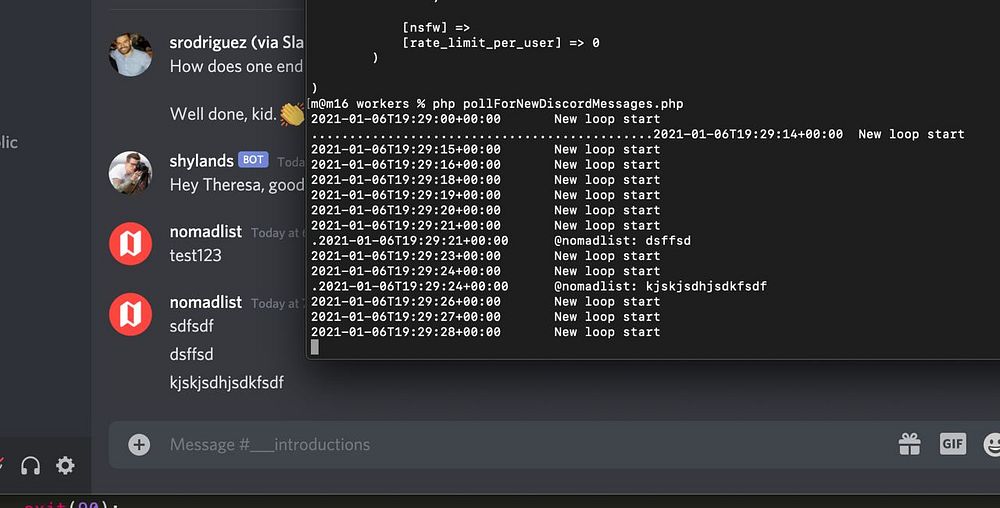Open the emoji picker smiley
Screen dimensions: 1000x508
(x=992, y=443)
